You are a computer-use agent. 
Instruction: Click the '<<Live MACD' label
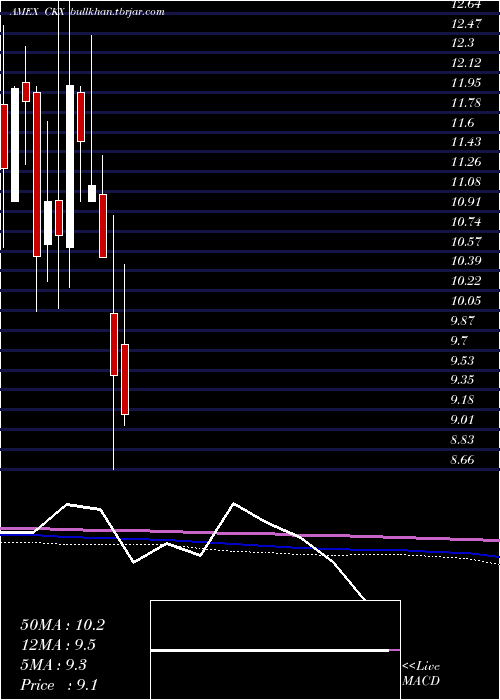pos(421,673)
